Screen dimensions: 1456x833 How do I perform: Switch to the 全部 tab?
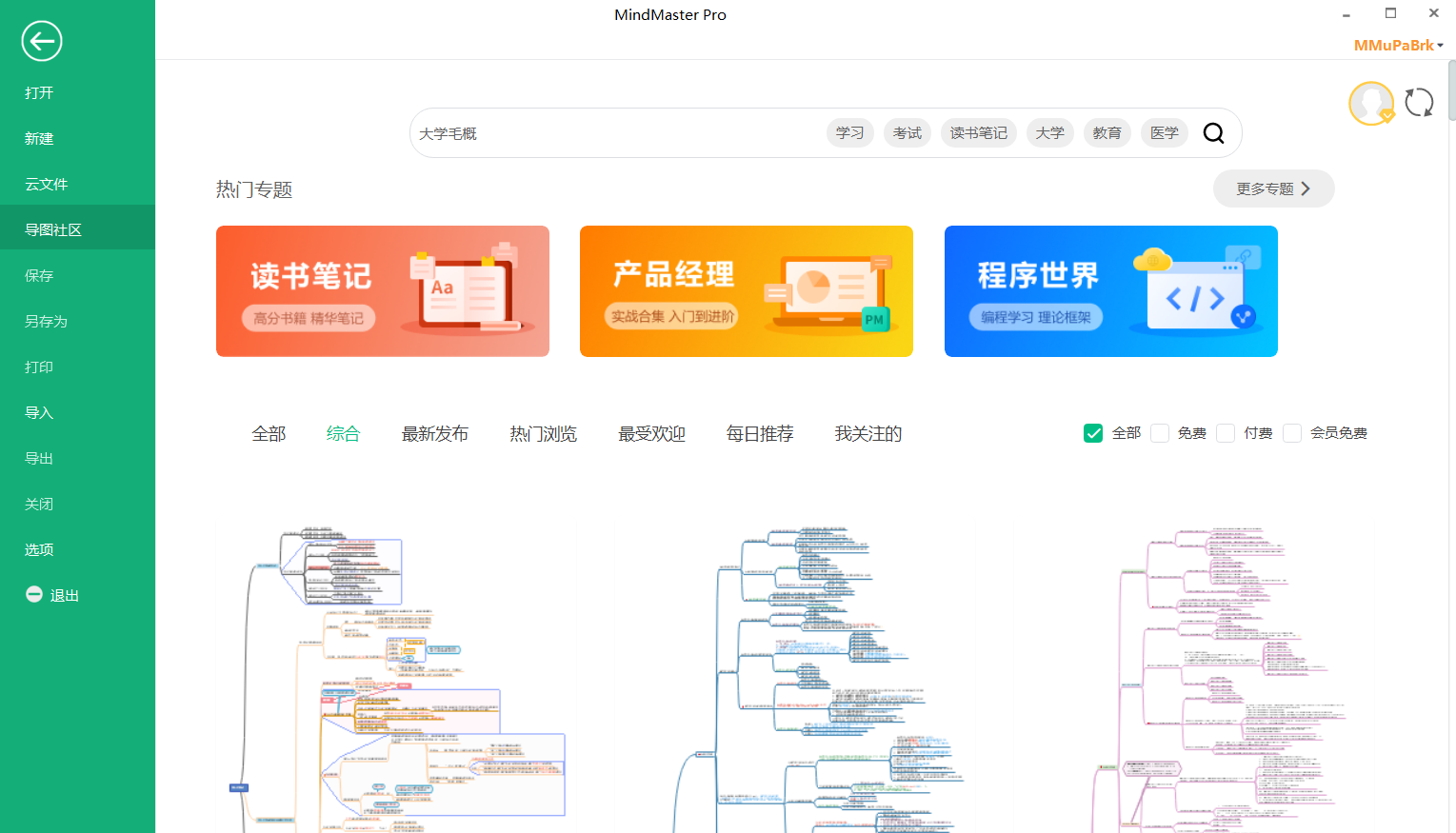tap(269, 434)
